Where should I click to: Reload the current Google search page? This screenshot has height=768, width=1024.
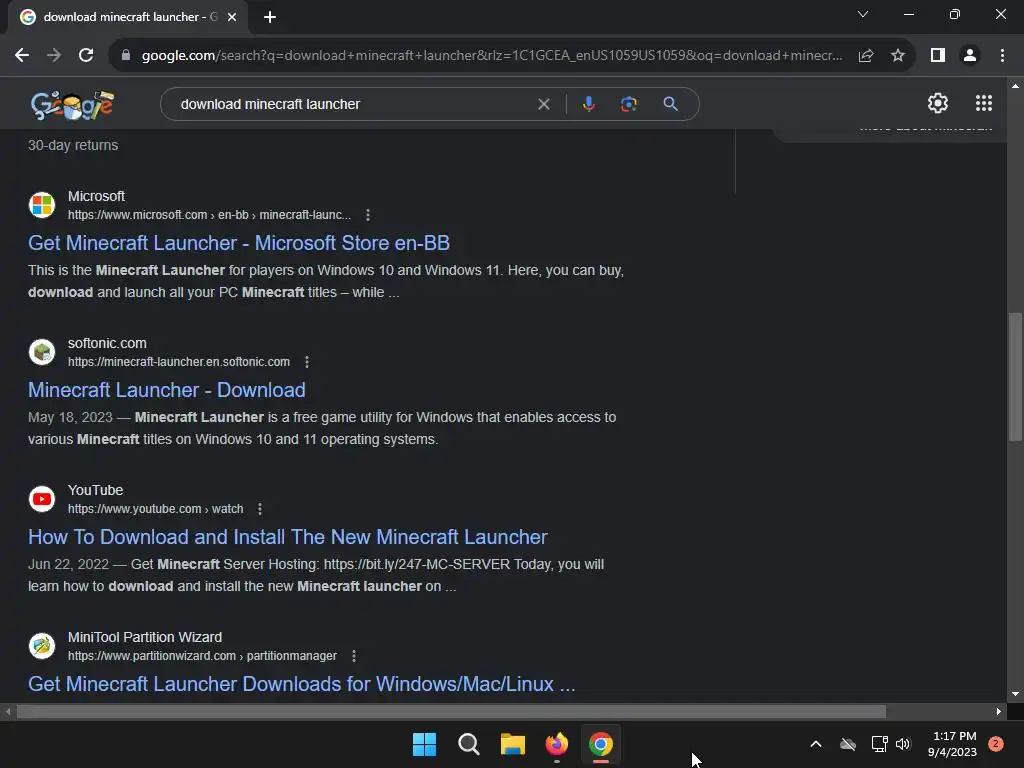click(86, 56)
